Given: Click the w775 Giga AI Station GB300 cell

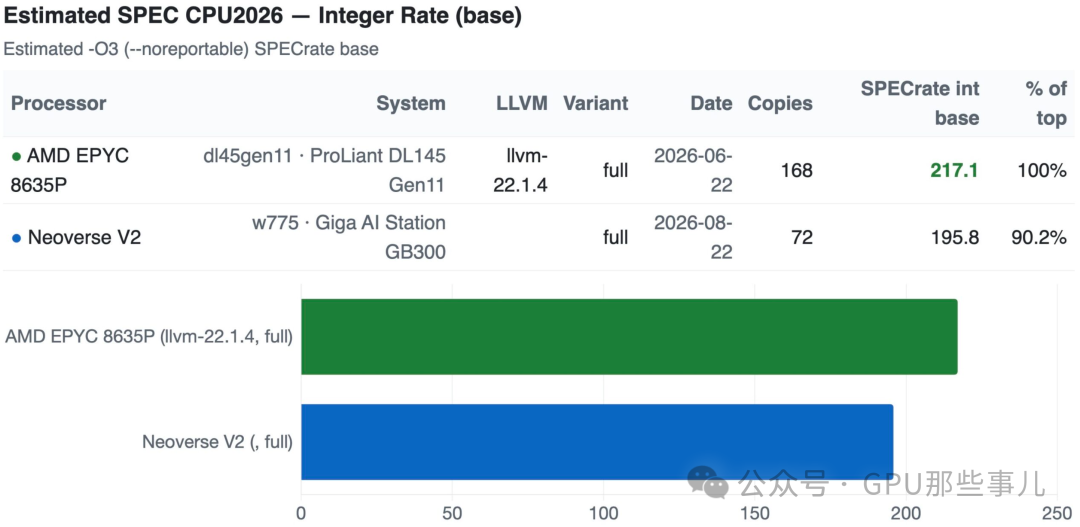Looking at the screenshot, I should (x=349, y=238).
